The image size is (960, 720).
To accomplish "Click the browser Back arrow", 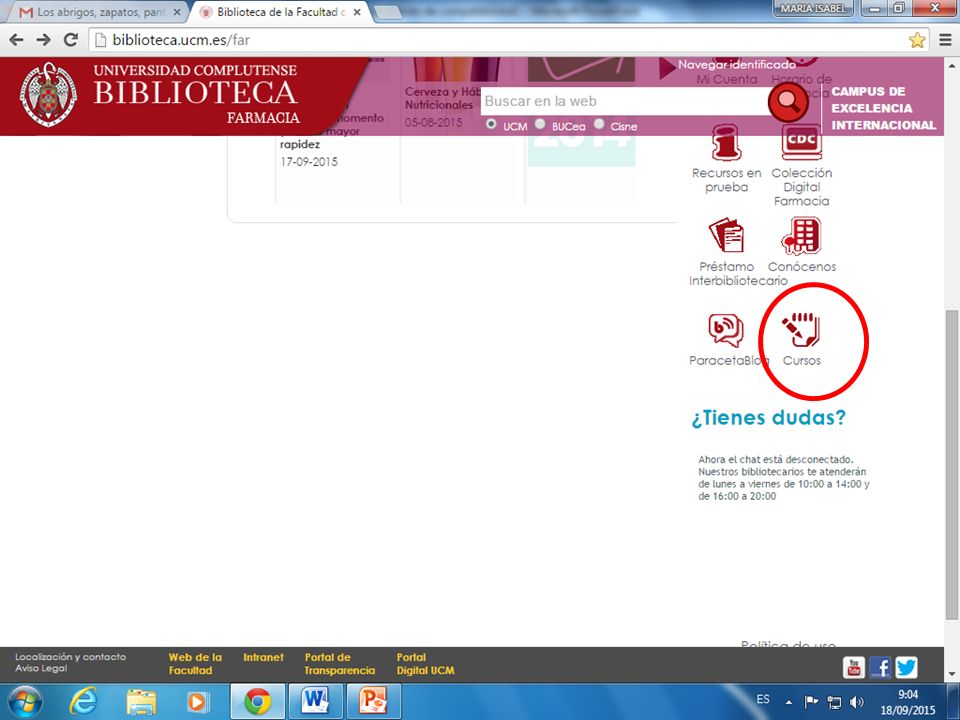I will tap(17, 40).
